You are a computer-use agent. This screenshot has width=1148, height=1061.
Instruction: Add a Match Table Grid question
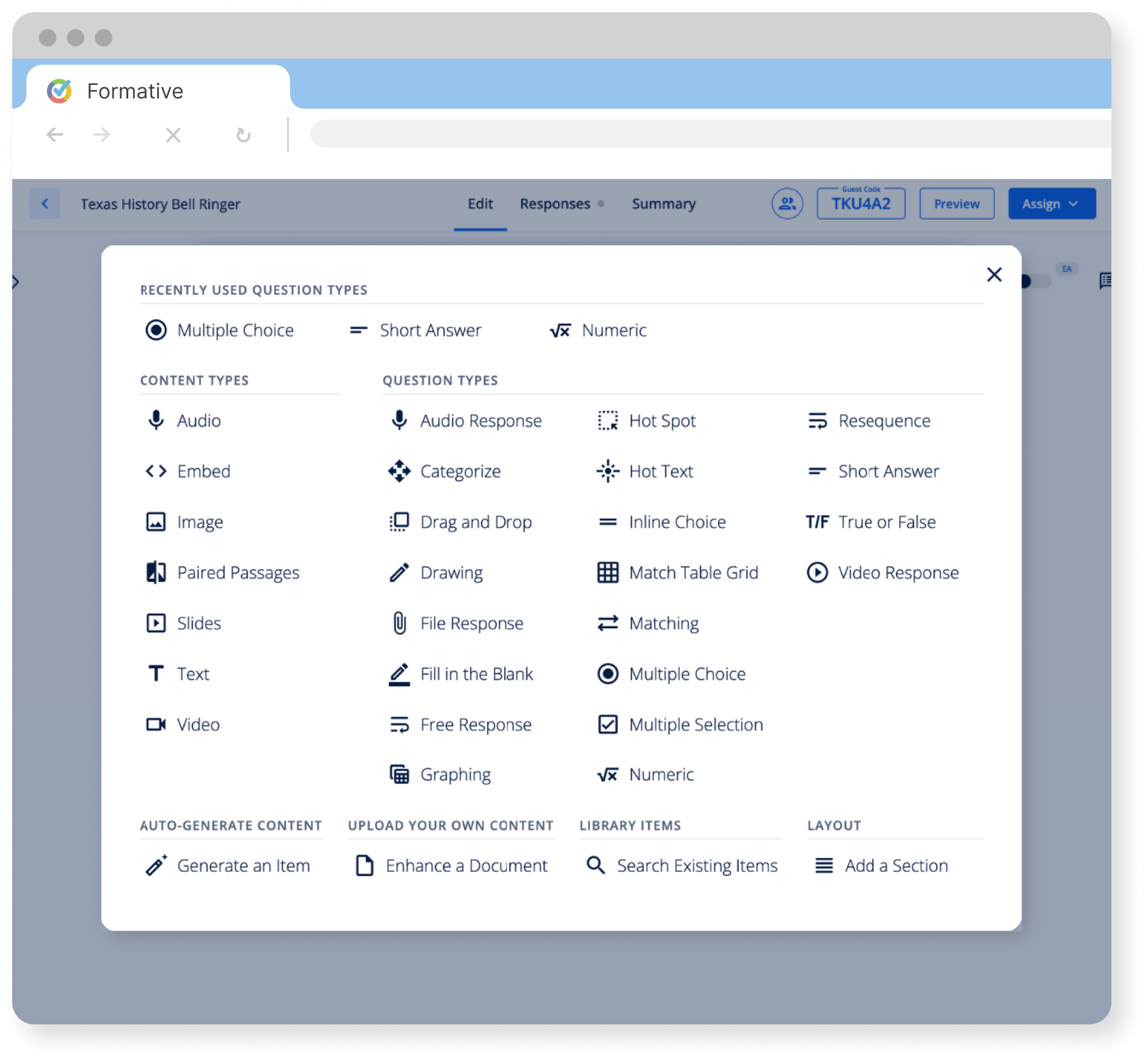[x=693, y=573]
